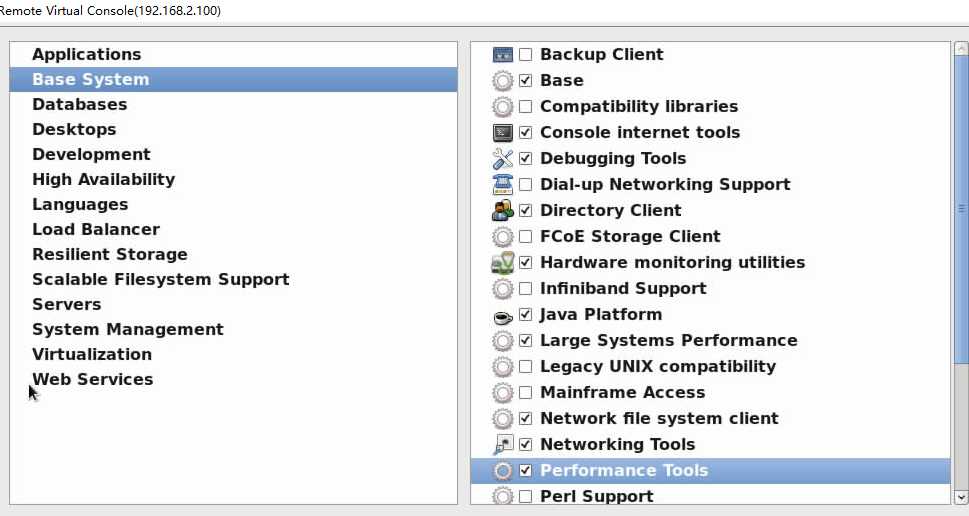Select the Virtualization category
This screenshot has height=516, width=969.
[x=92, y=355]
